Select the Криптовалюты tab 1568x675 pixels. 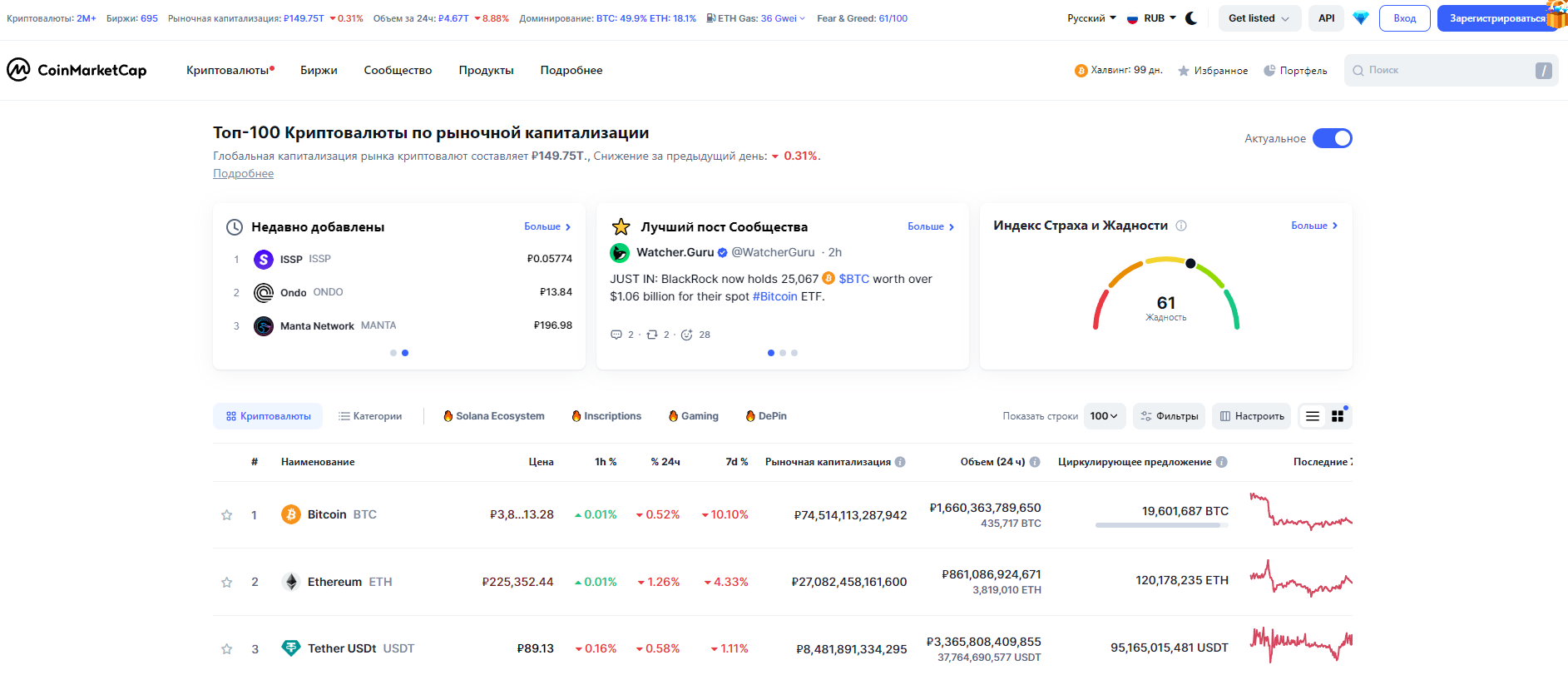point(268,416)
